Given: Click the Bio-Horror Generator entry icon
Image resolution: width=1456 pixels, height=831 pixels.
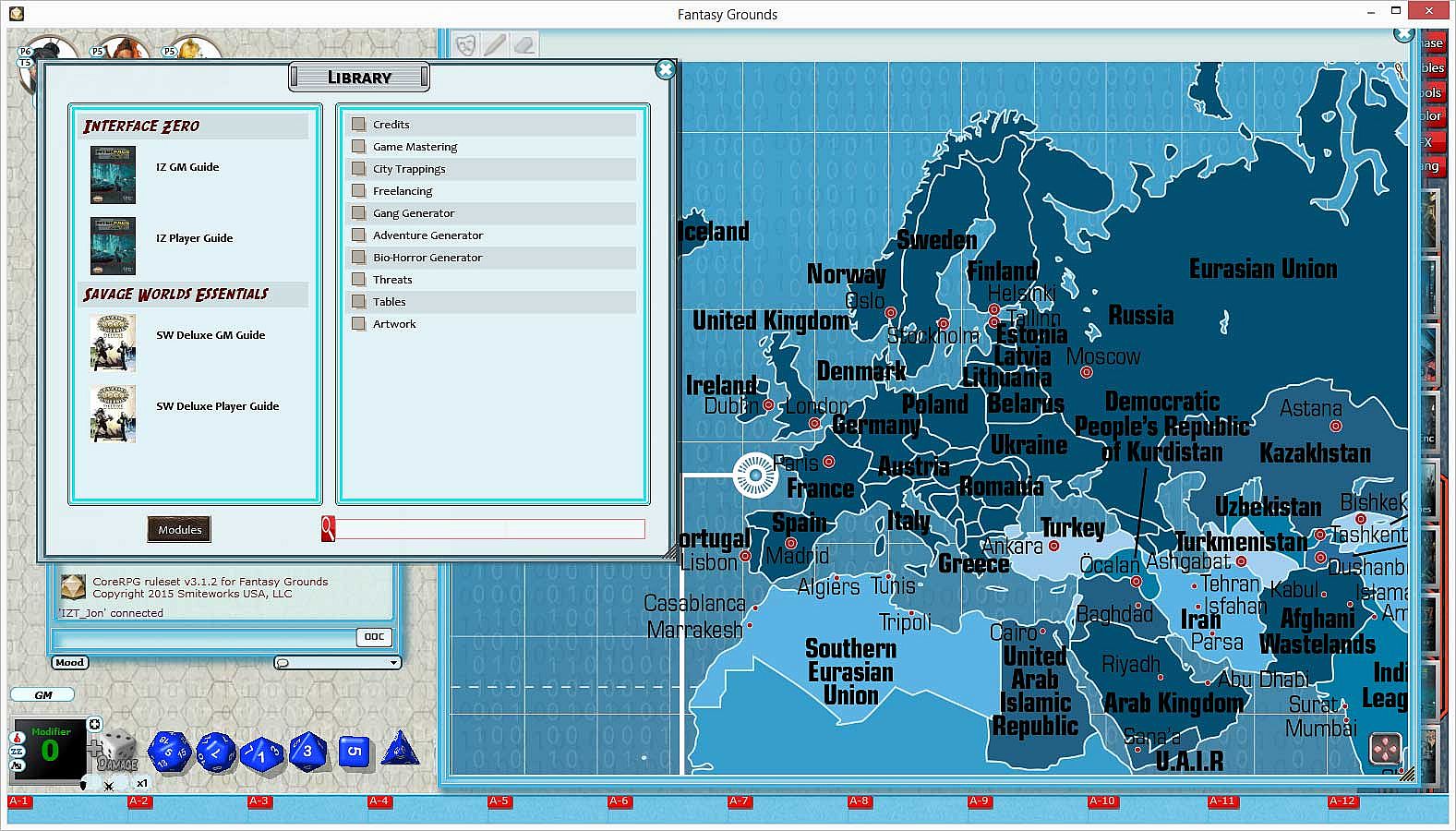Looking at the screenshot, I should pyautogui.click(x=359, y=257).
